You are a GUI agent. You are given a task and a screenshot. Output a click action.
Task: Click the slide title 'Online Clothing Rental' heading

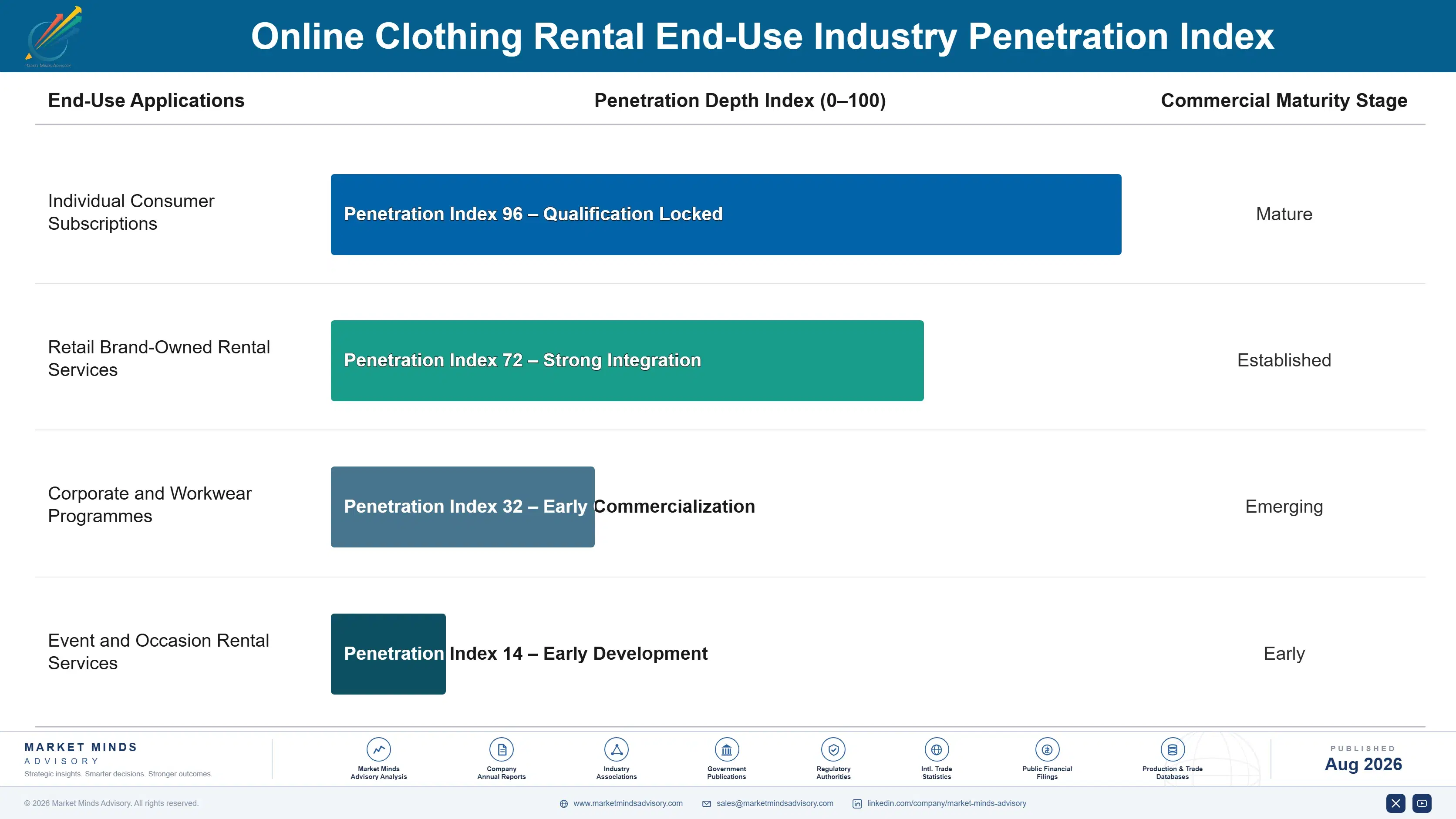pyautogui.click(x=762, y=37)
